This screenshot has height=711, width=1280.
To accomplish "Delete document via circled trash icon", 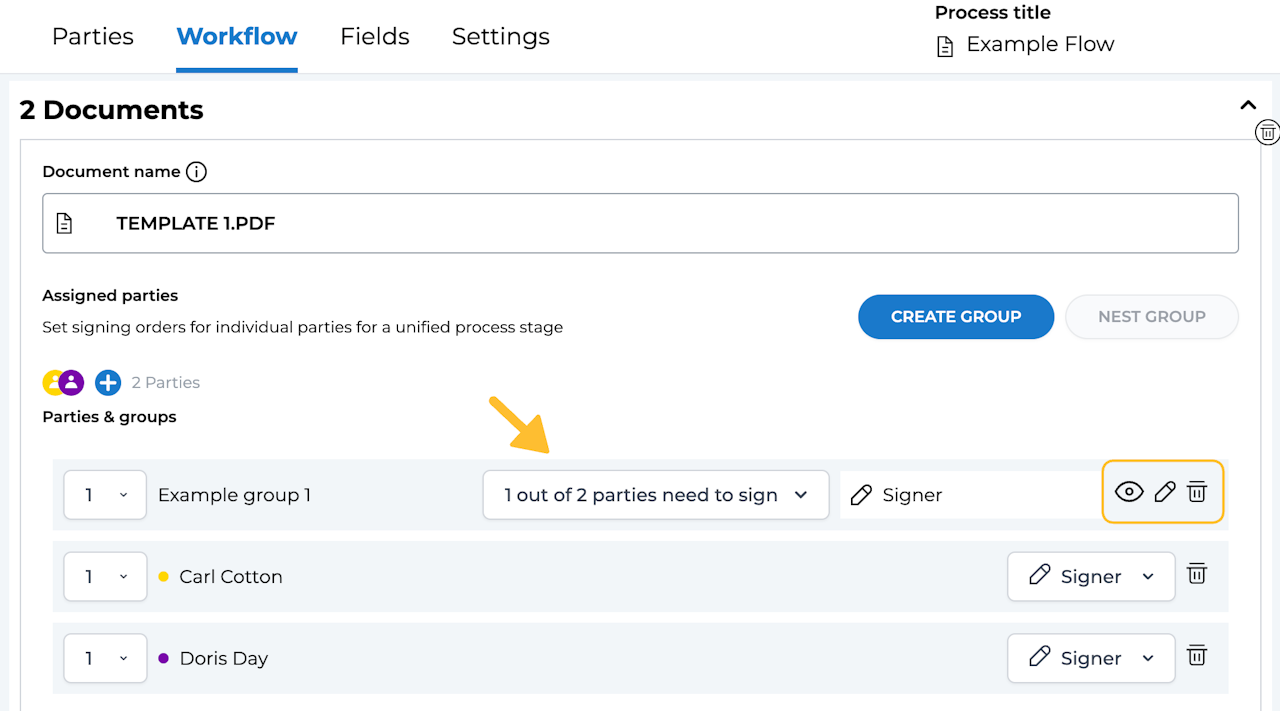I will click(x=1267, y=132).
